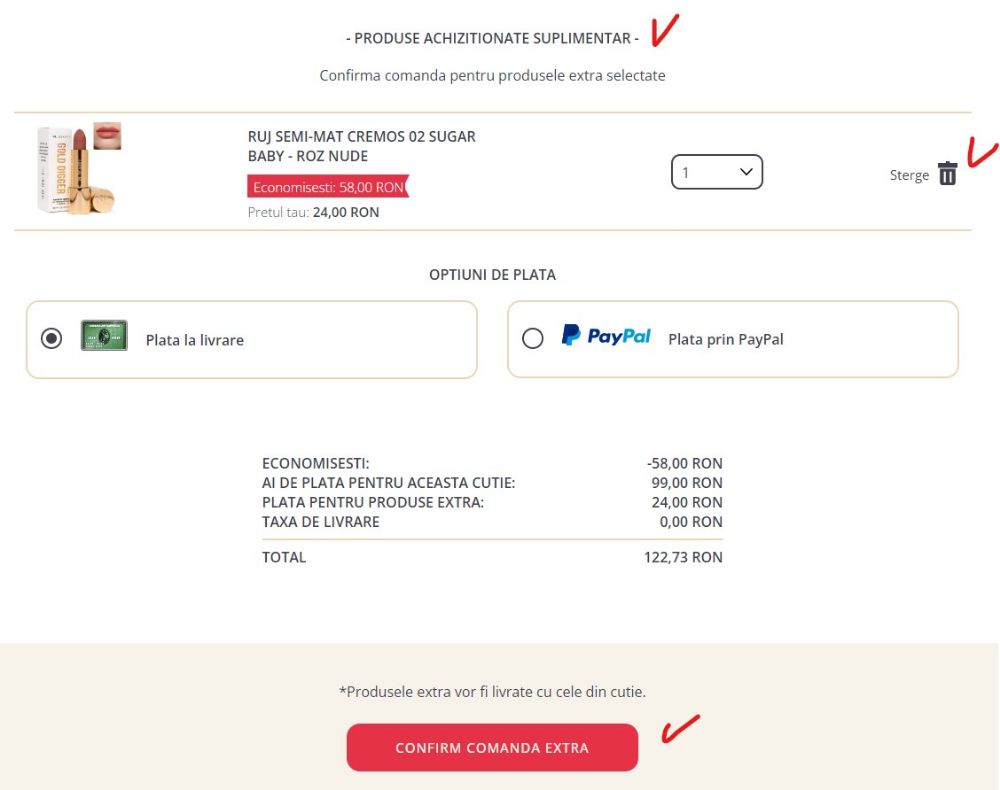This screenshot has height=790, width=1000.
Task: Click the red checkmark beside the section heading
Action: point(665,34)
